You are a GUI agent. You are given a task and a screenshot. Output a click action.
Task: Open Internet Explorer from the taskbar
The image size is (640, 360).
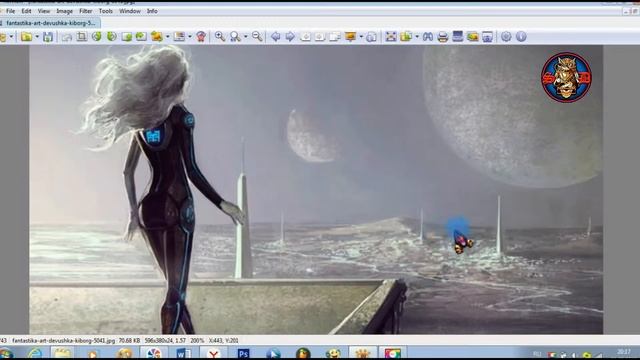35,353
